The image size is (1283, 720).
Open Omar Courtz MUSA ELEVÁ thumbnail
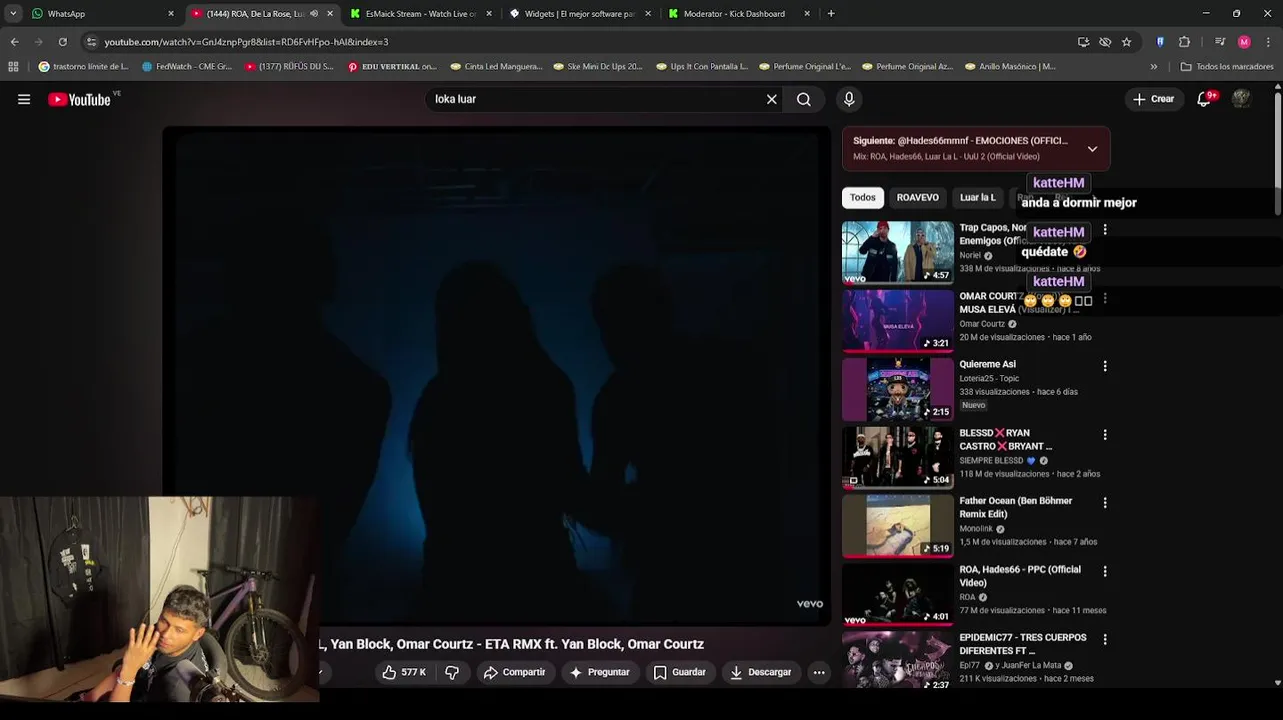[898, 321]
